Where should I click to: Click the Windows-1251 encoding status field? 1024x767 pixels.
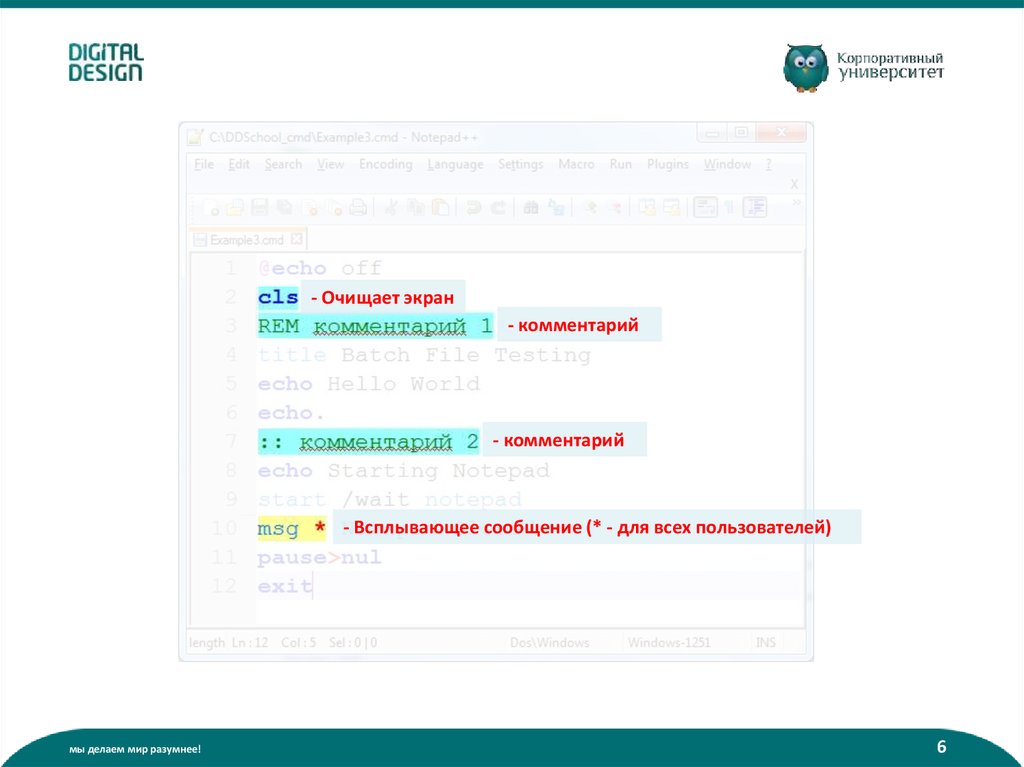[669, 643]
